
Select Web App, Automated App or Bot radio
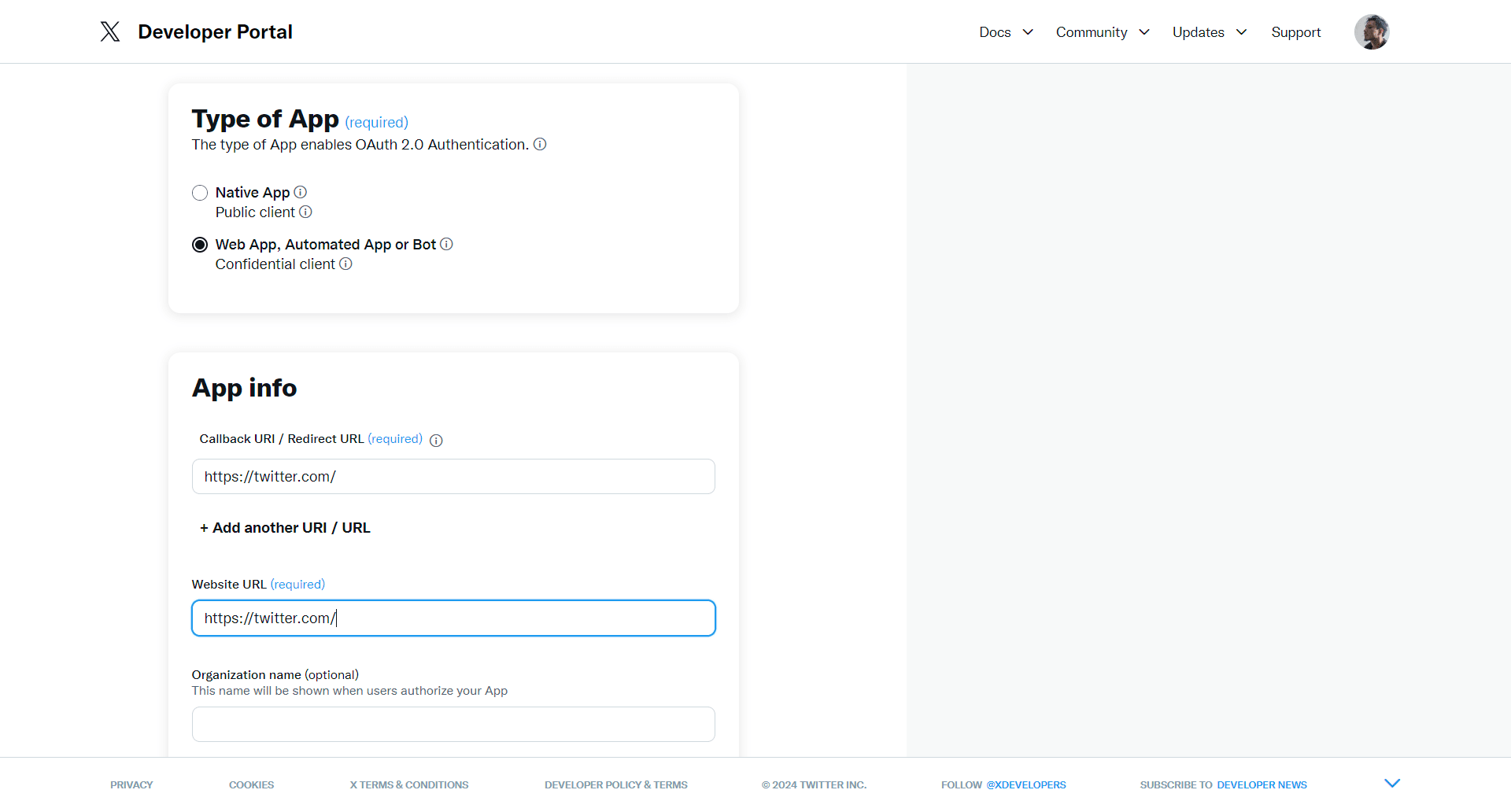pos(200,245)
